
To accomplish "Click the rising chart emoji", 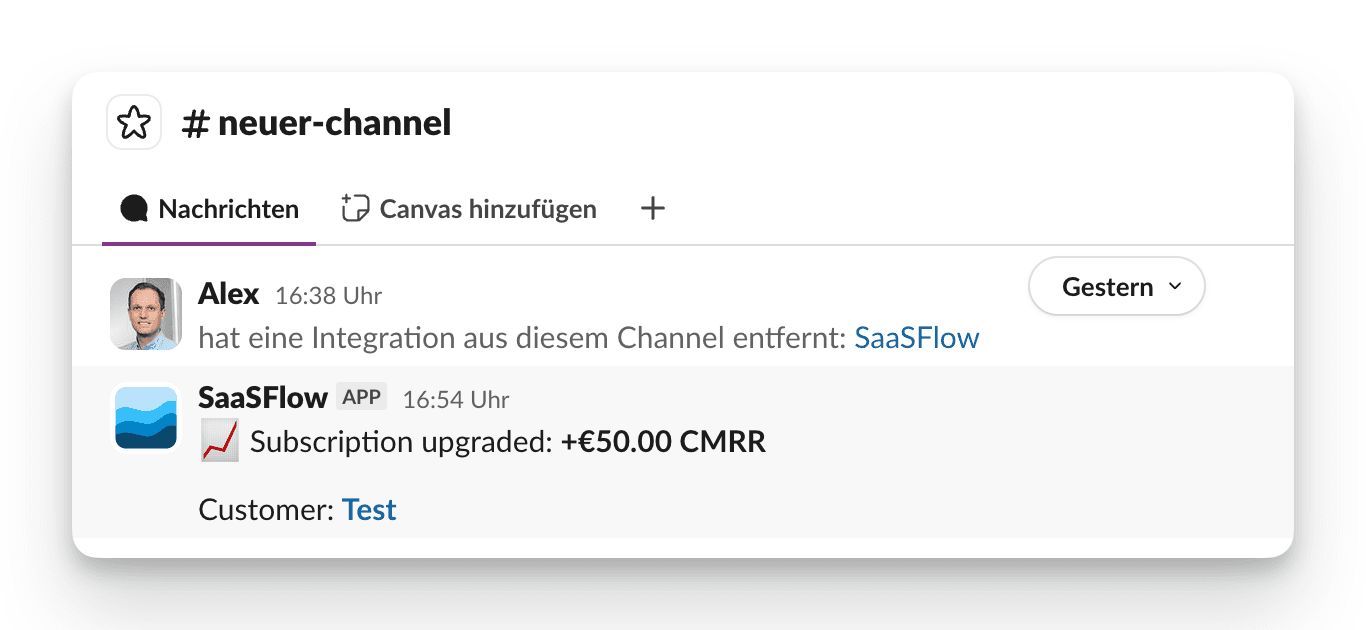I will pos(220,441).
